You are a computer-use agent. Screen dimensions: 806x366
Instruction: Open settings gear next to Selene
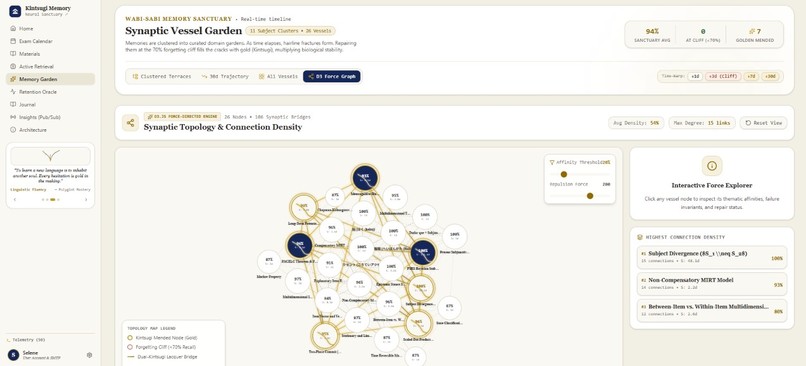[89, 355]
